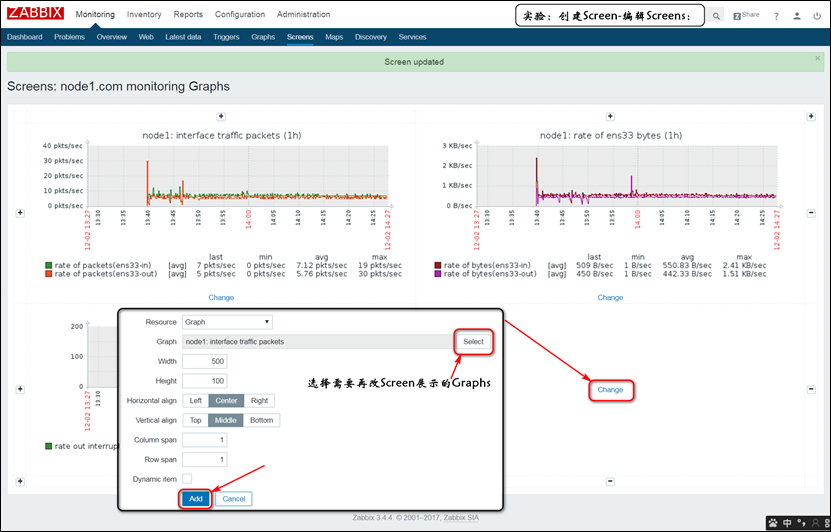The height and width of the screenshot is (532, 831).
Task: Enable the Dynamic item checkbox
Action: [x=187, y=478]
